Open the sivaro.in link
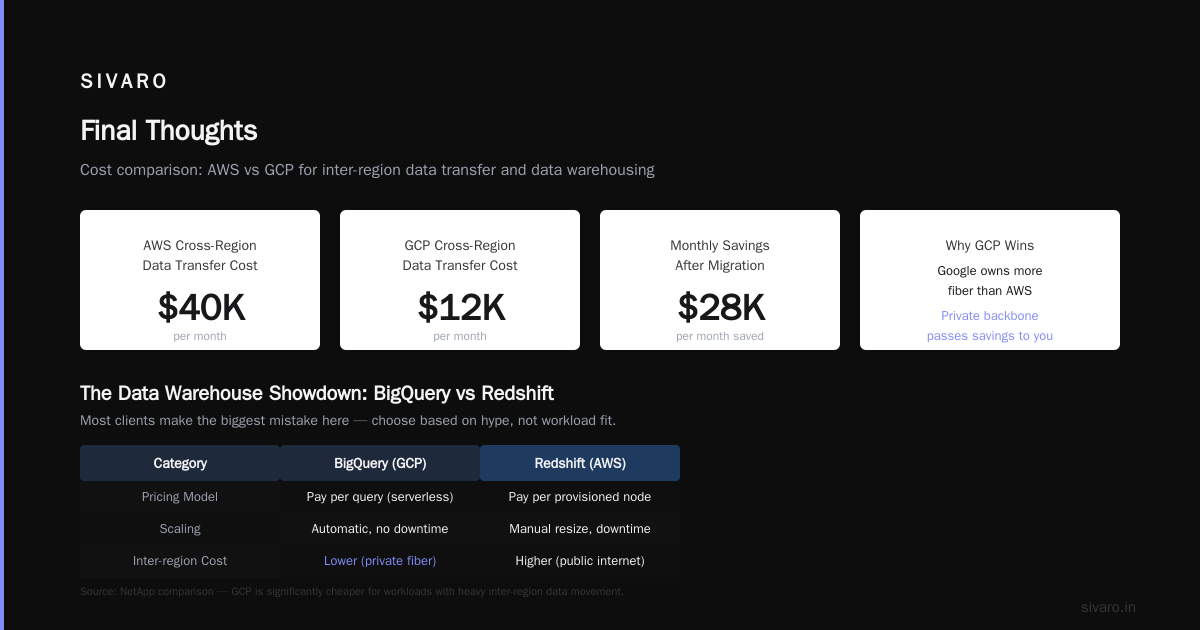This screenshot has width=1200, height=630. pyautogui.click(x=1108, y=607)
